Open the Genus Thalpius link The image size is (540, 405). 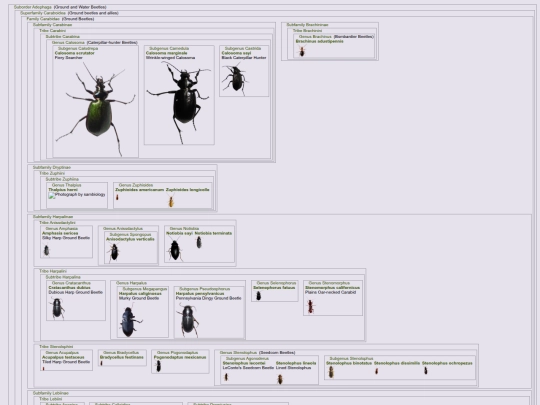(x=66, y=185)
